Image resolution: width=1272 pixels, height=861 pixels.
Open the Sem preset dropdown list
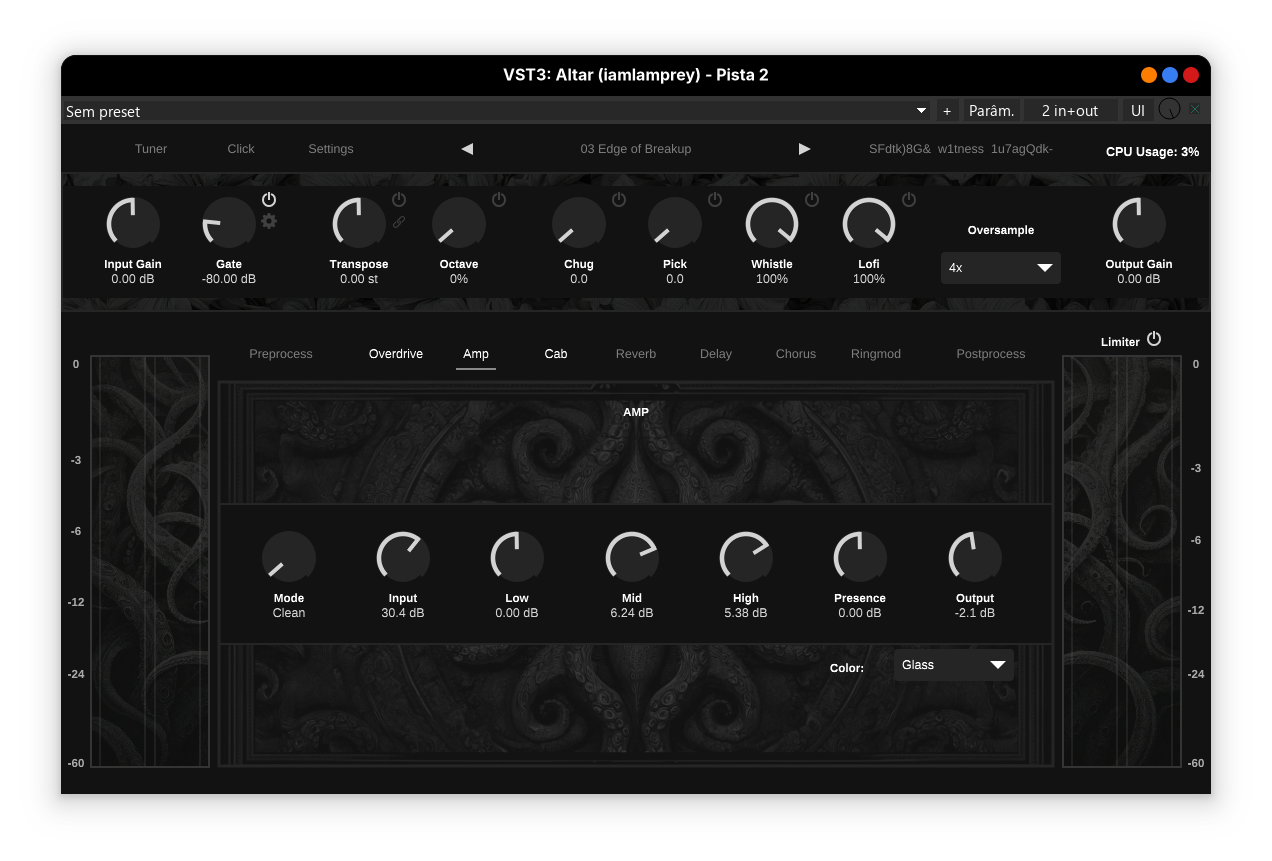pyautogui.click(x=497, y=111)
